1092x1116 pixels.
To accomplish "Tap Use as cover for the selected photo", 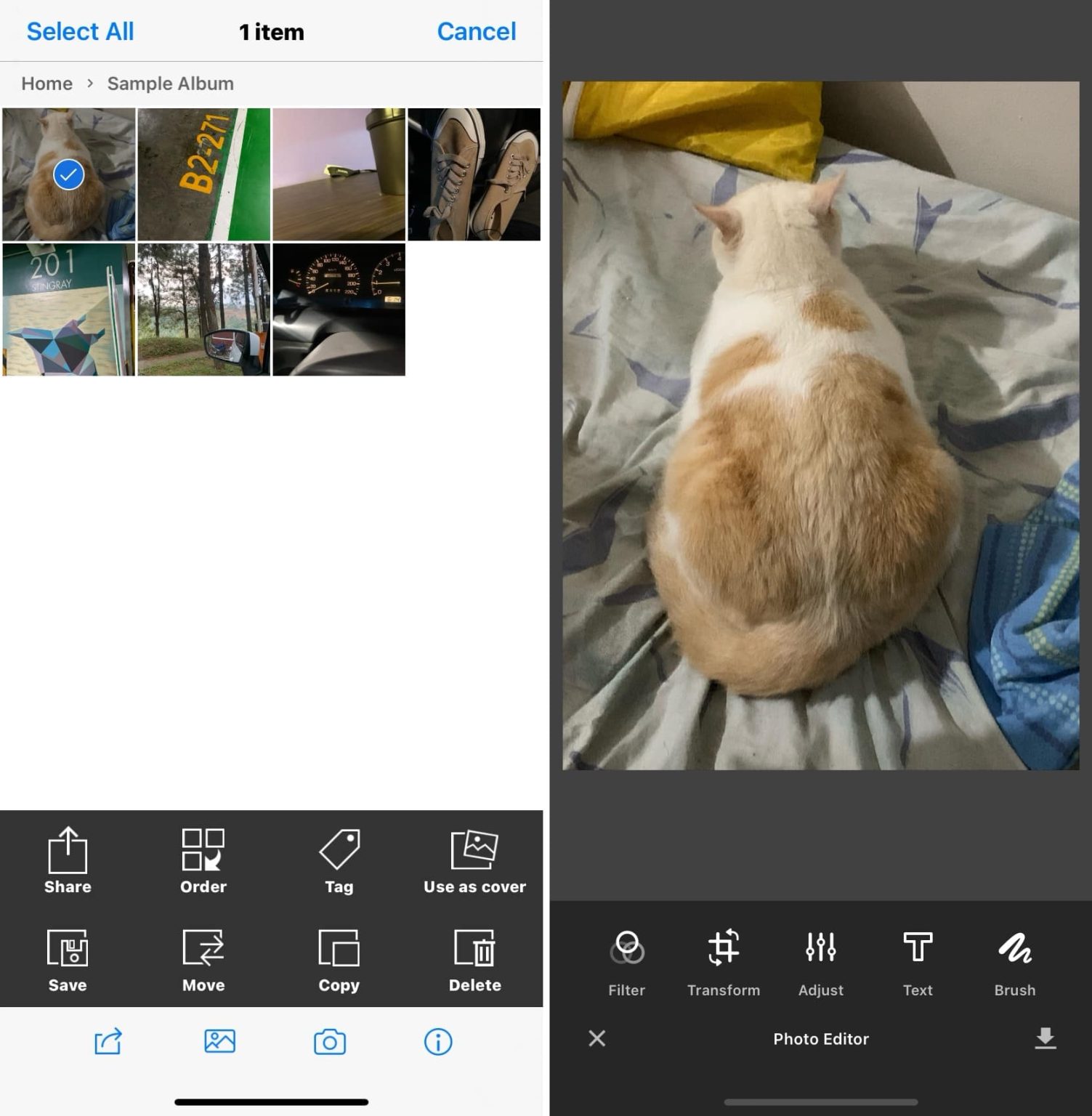I will pos(474,861).
